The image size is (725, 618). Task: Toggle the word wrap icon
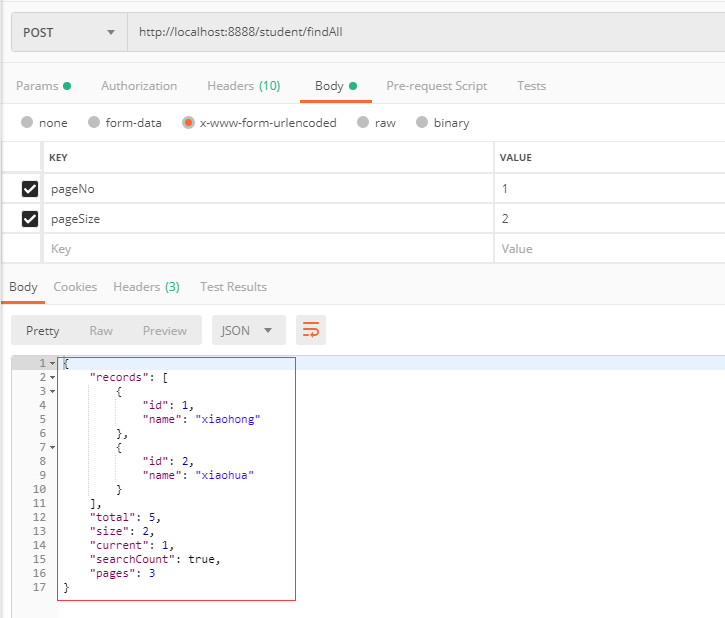(311, 330)
